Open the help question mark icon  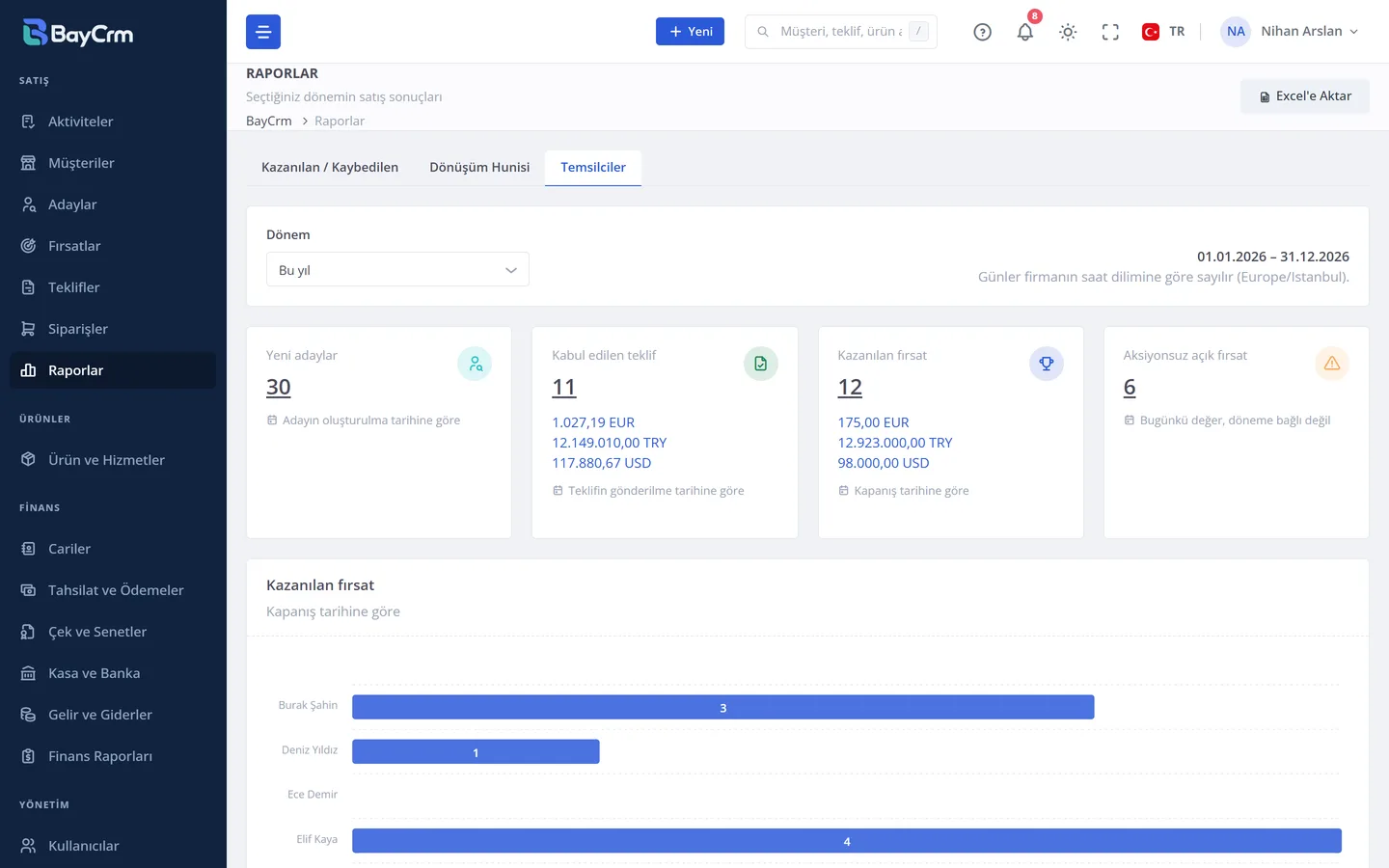click(x=982, y=32)
